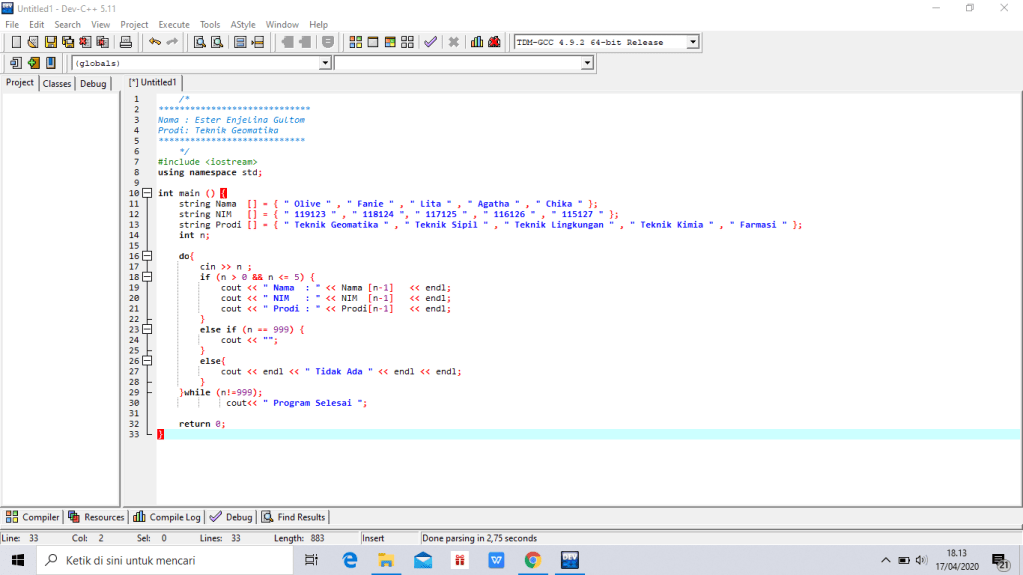Collapse the main function fold at line 10
The image size is (1023, 575).
[x=146, y=193]
